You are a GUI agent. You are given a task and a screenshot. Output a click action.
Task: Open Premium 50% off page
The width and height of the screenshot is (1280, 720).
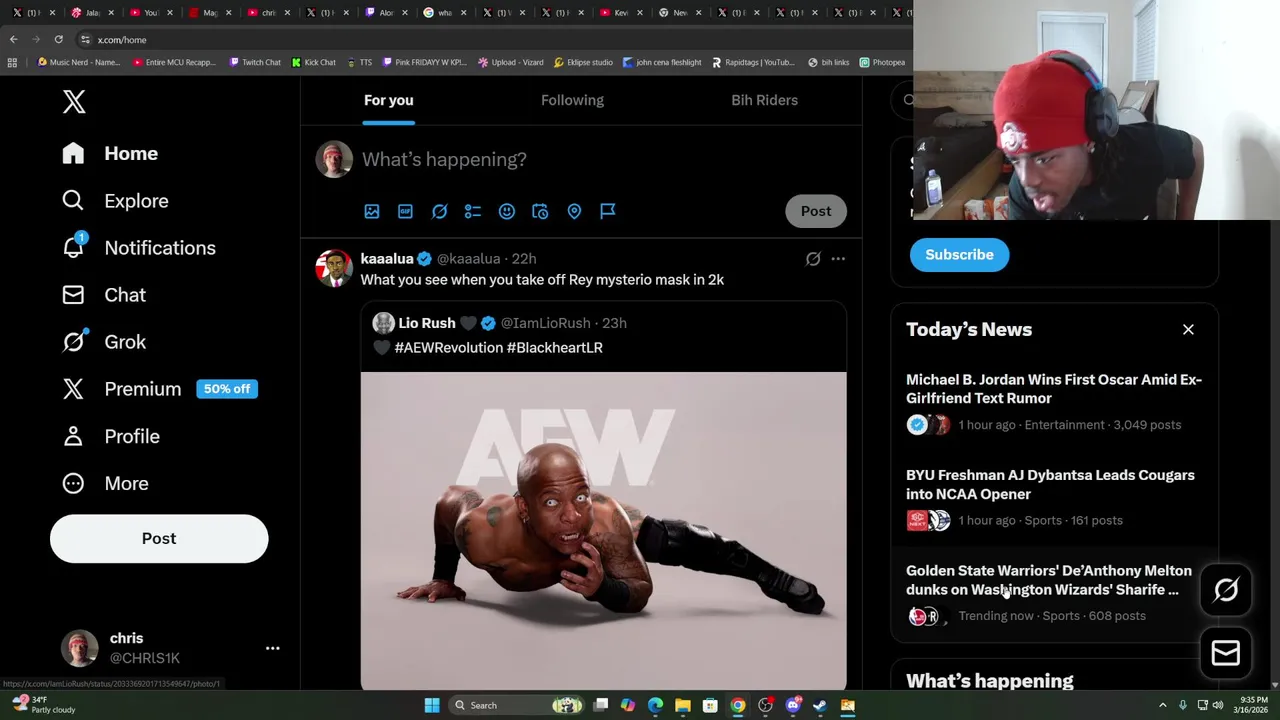pyautogui.click(x=159, y=389)
